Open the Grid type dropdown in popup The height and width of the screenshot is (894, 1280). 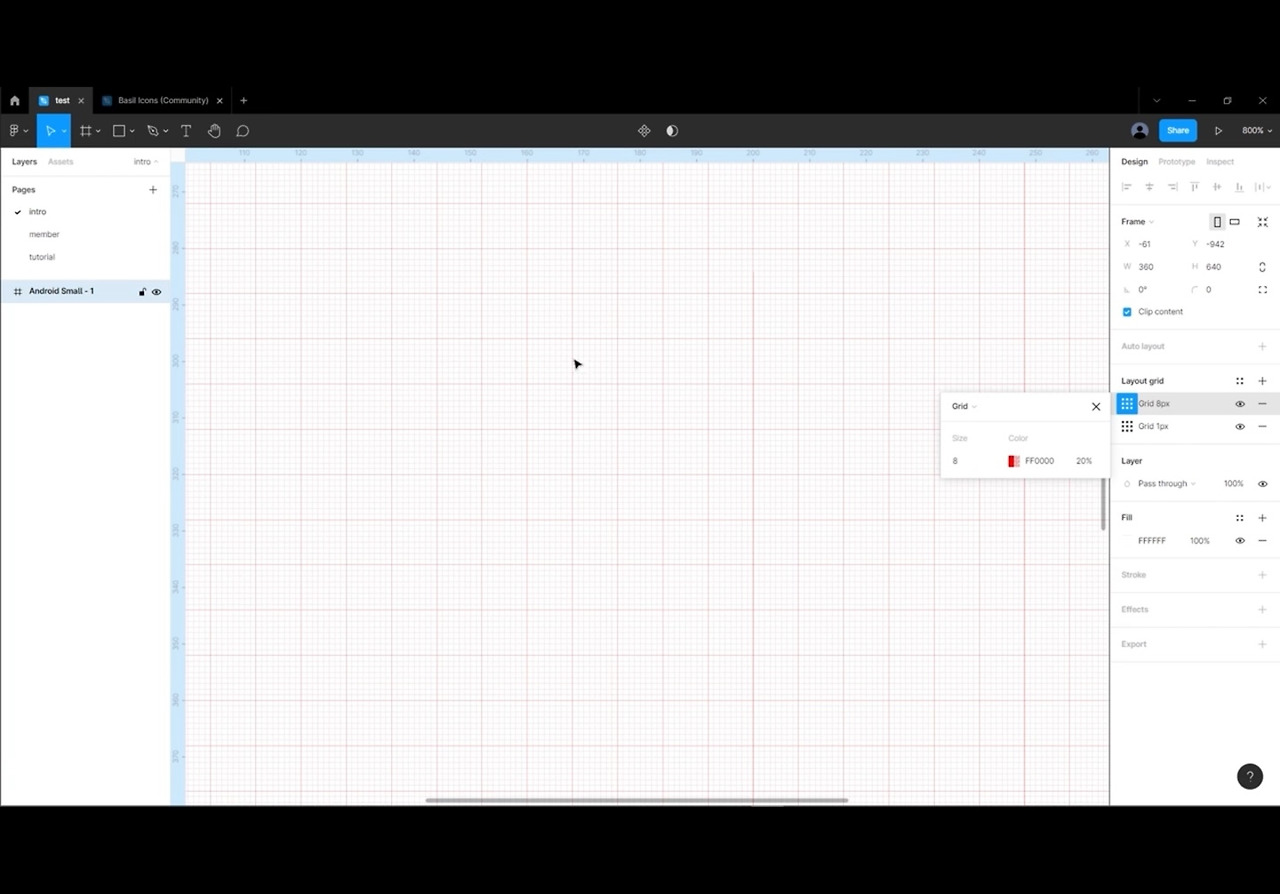coord(964,407)
